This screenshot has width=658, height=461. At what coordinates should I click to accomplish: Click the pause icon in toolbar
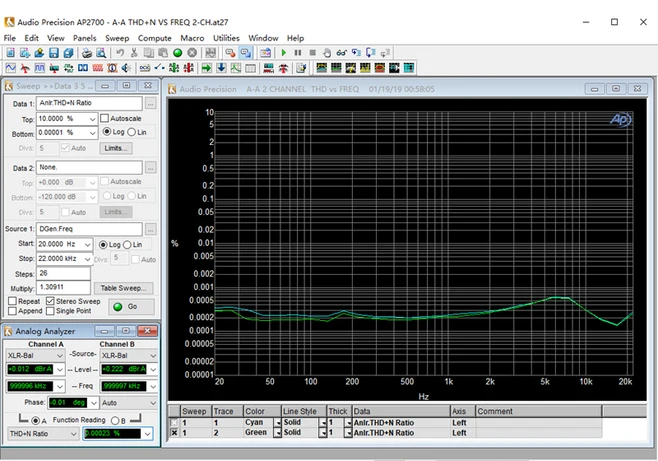[298, 52]
